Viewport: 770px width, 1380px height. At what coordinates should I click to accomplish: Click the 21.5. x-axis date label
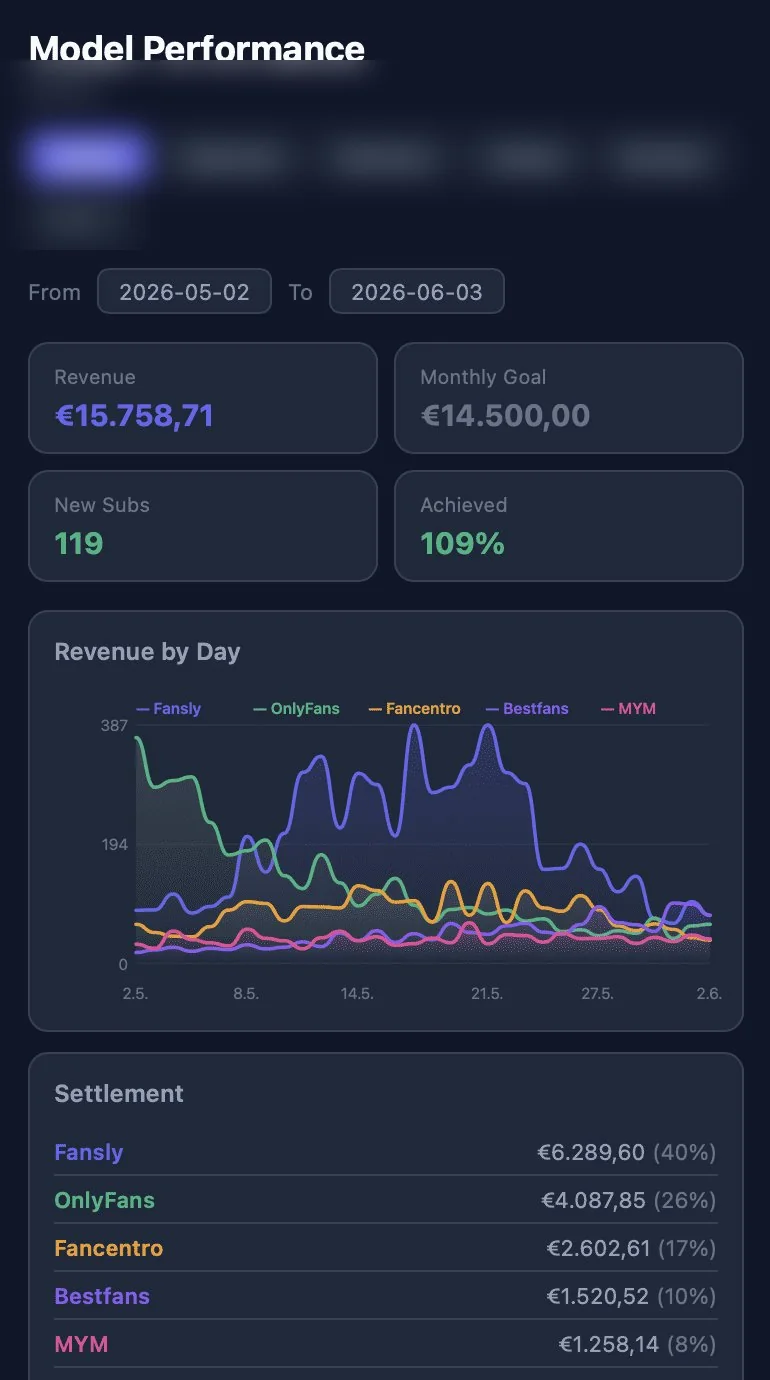click(486, 993)
